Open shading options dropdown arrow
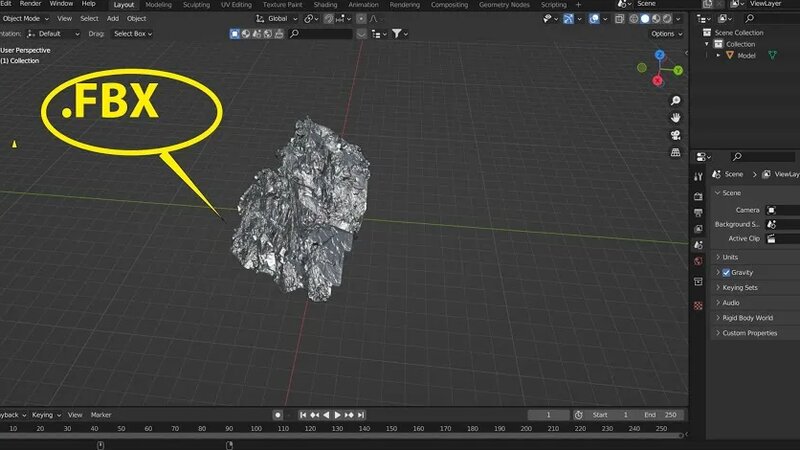Image resolution: width=800 pixels, height=450 pixels. click(x=678, y=19)
